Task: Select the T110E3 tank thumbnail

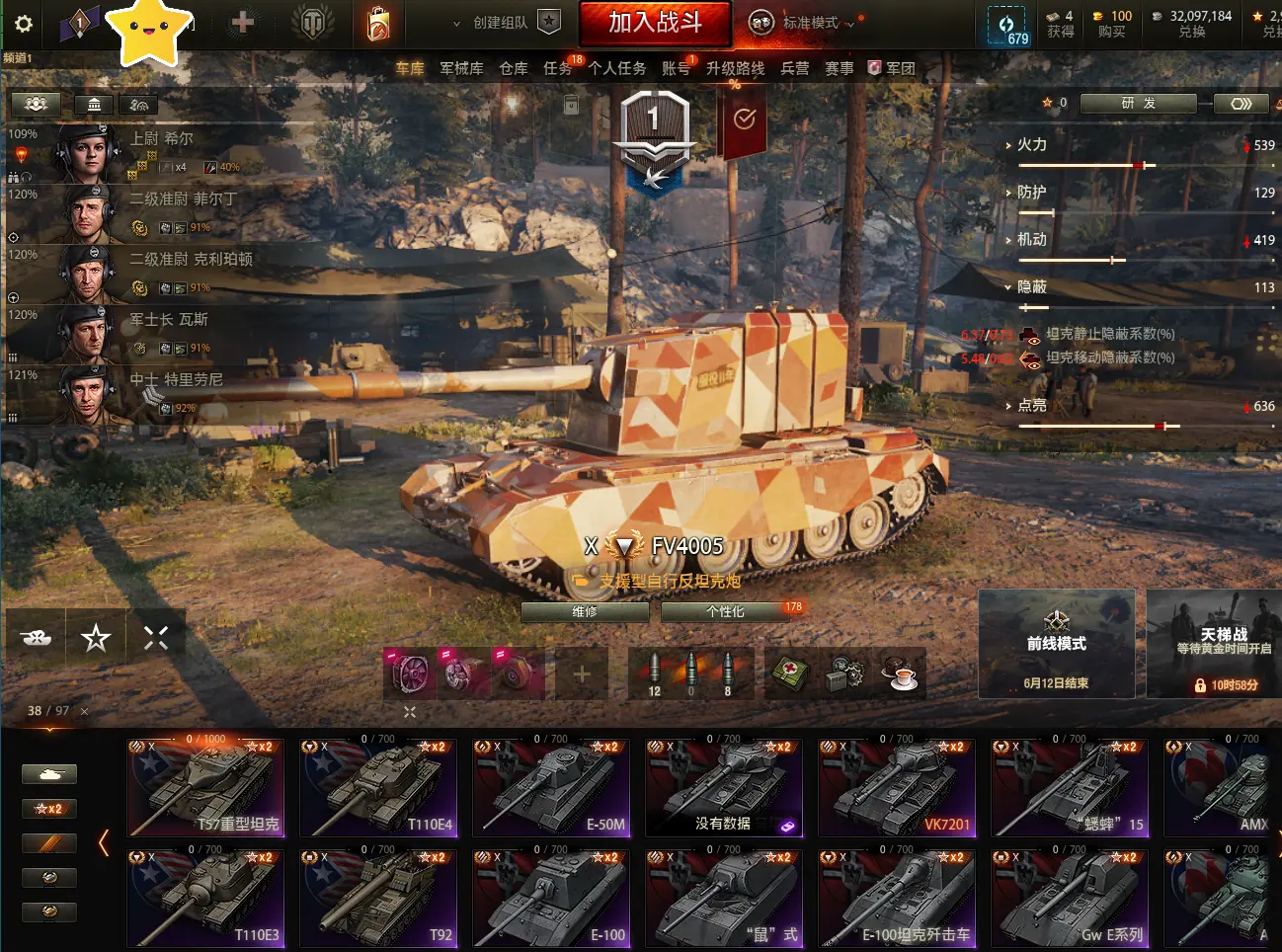Action: pyautogui.click(x=206, y=898)
